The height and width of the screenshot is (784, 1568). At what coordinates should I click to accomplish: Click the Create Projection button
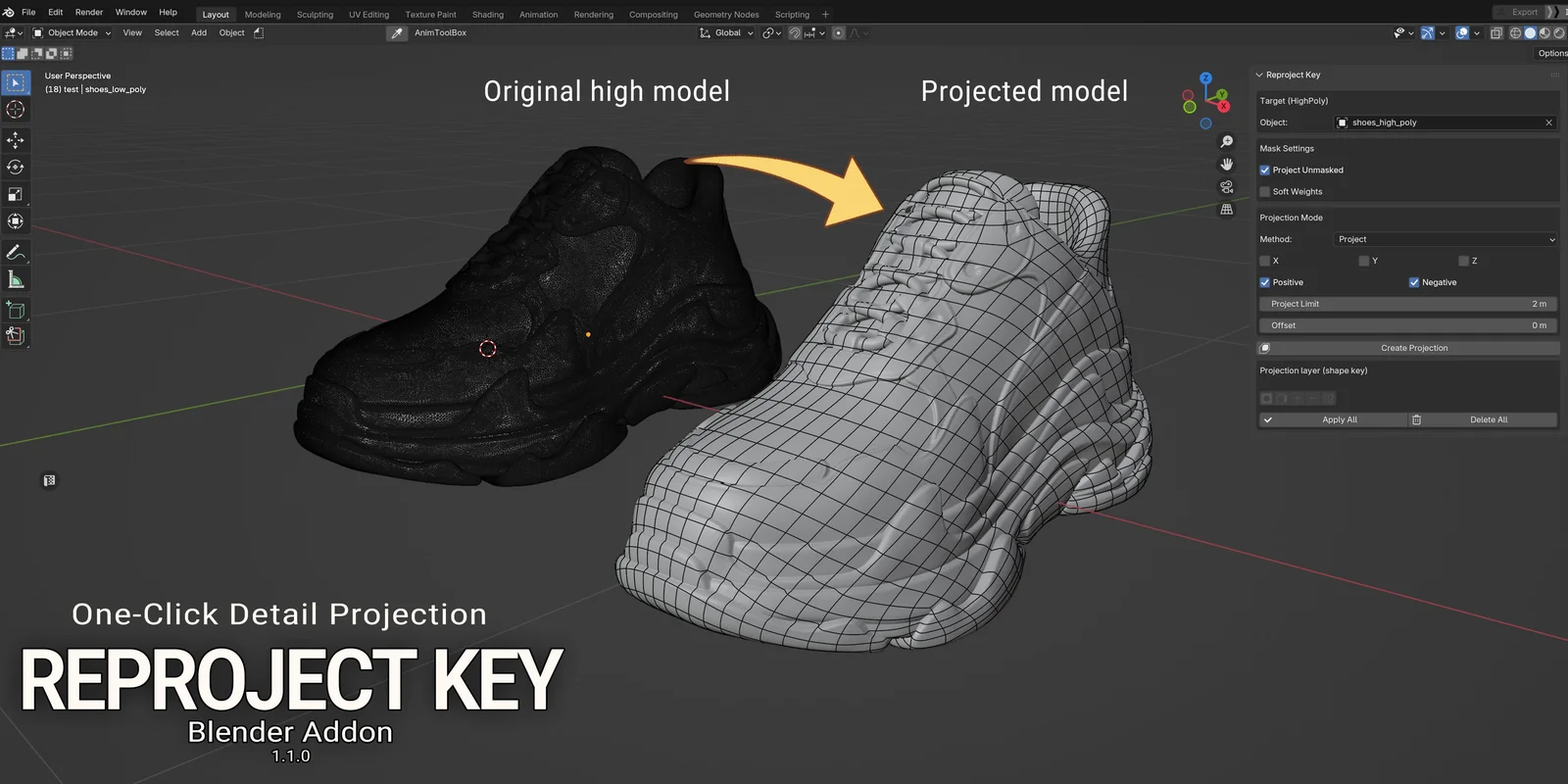[x=1408, y=348]
